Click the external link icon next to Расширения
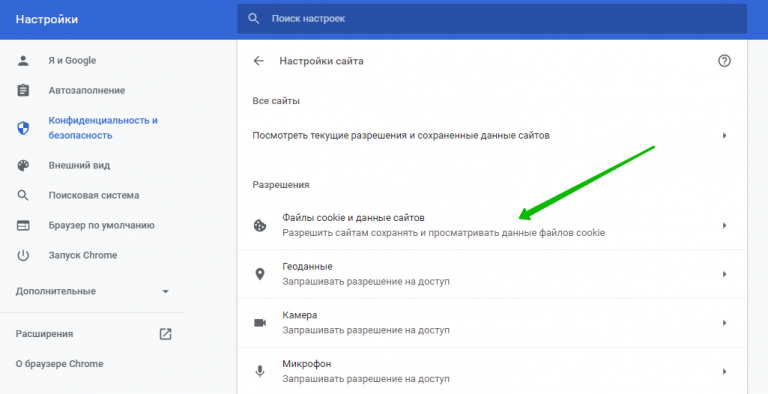Viewport: 768px width, 394px height. 166,334
